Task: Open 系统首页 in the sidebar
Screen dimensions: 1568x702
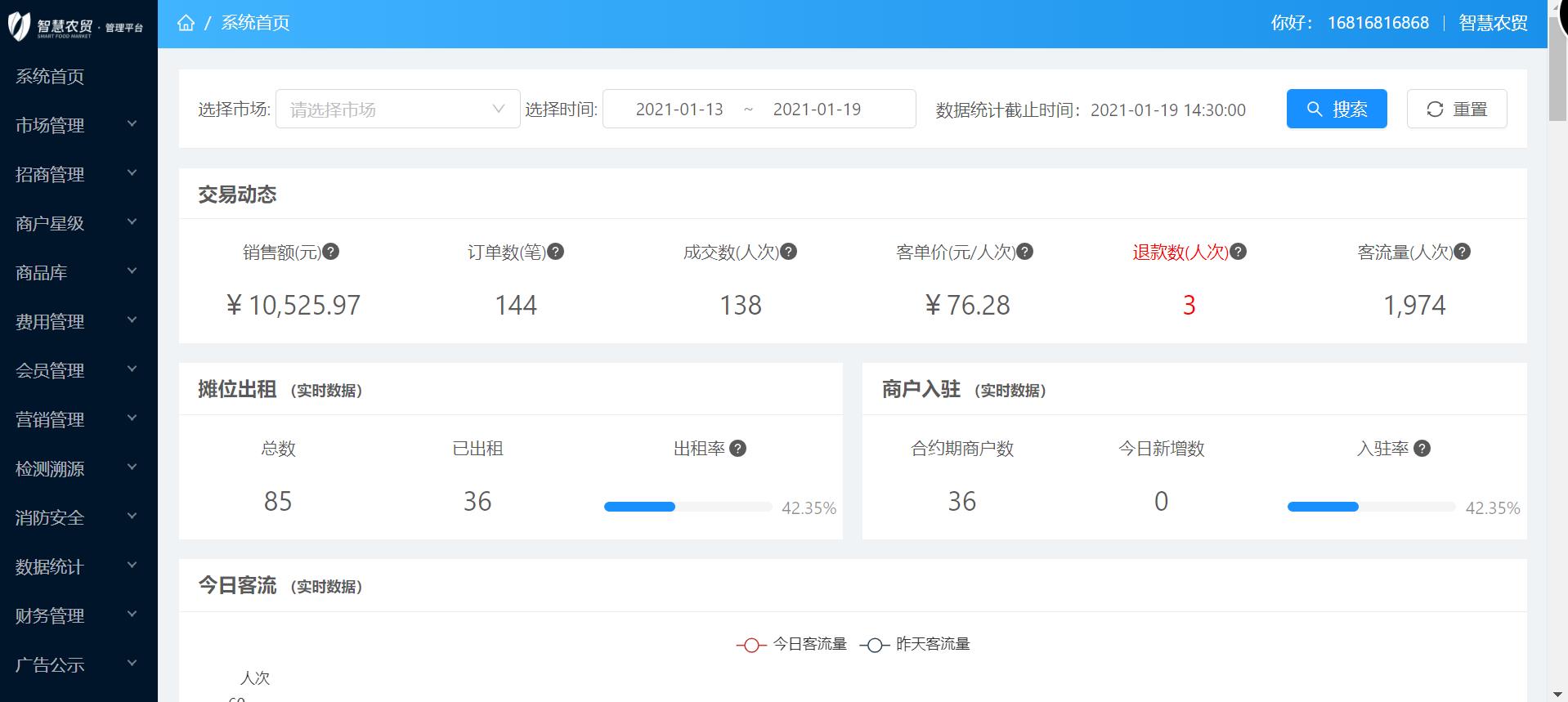Action: coord(50,76)
